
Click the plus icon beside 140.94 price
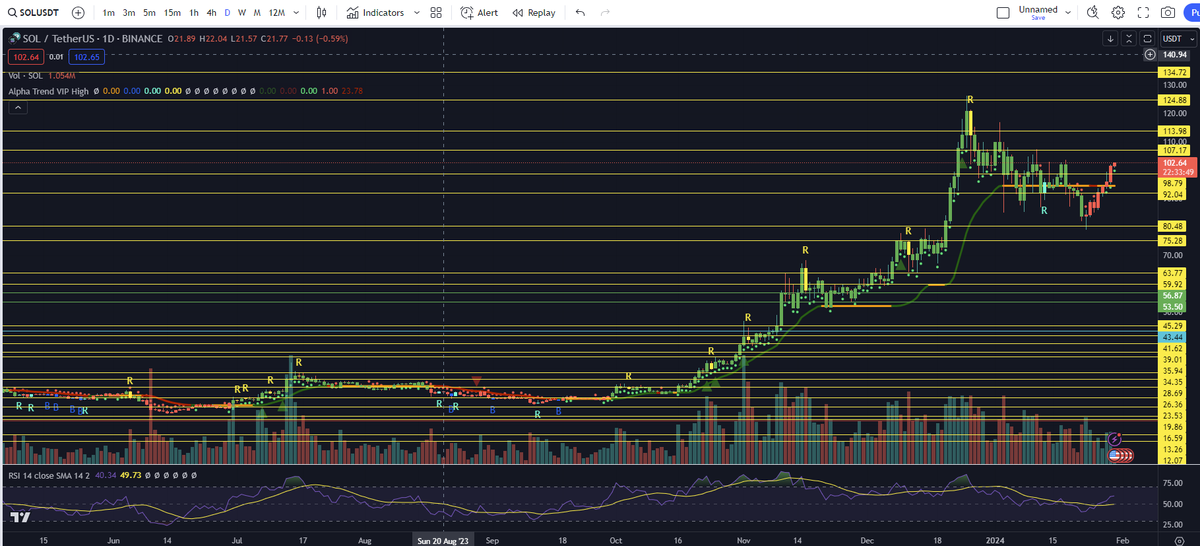(1149, 54)
